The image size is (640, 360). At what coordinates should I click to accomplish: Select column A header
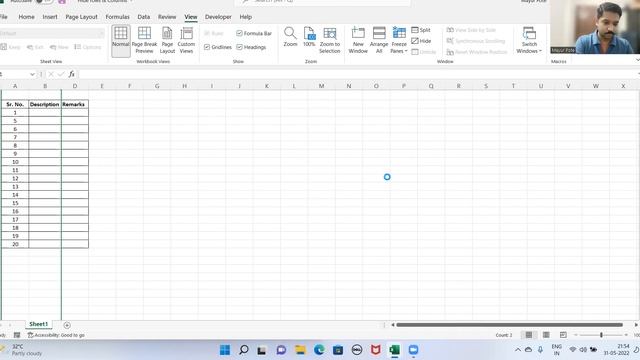click(x=15, y=86)
